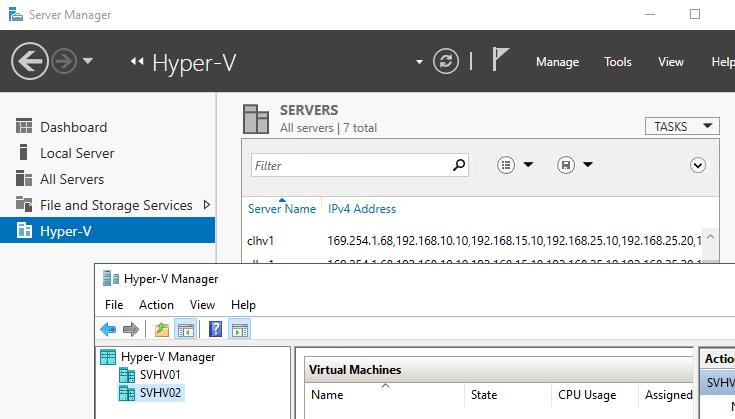Open View menu in Hyper-V Manager

point(202,305)
